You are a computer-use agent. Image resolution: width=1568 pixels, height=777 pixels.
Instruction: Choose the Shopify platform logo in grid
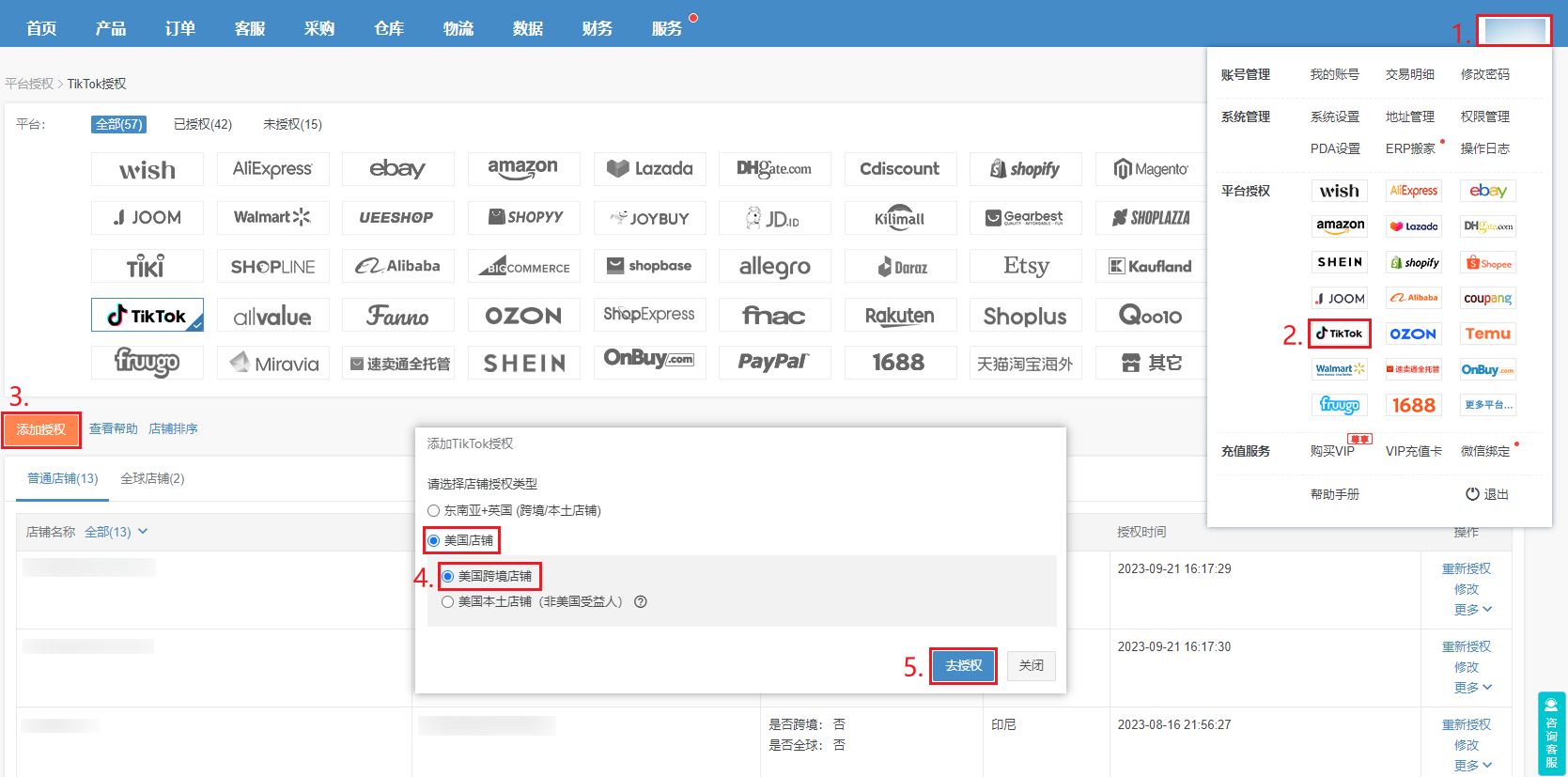point(1026,169)
